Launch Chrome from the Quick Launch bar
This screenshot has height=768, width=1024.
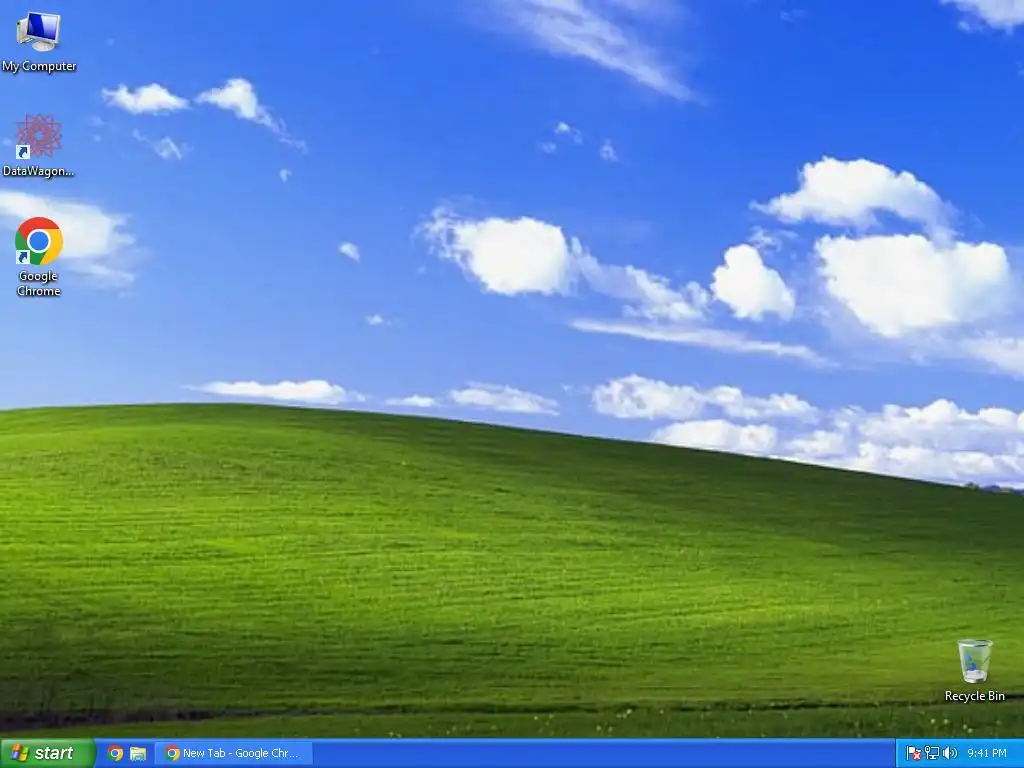[x=116, y=753]
